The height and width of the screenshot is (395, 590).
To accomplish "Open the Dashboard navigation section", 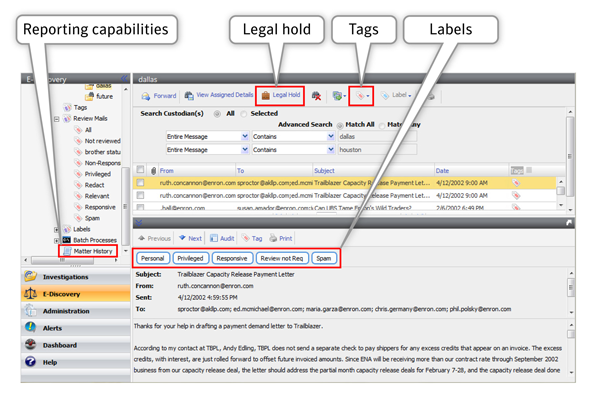I will click(76, 345).
